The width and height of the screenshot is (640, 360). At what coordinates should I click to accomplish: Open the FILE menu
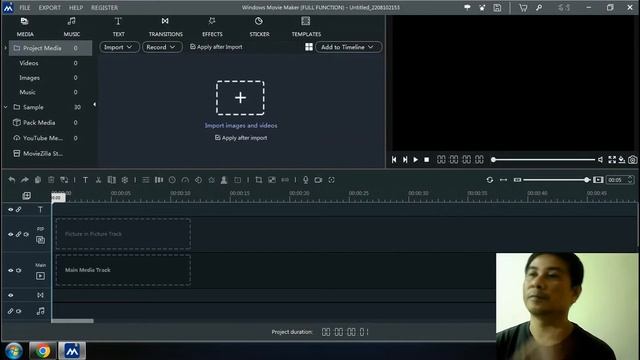(x=25, y=8)
